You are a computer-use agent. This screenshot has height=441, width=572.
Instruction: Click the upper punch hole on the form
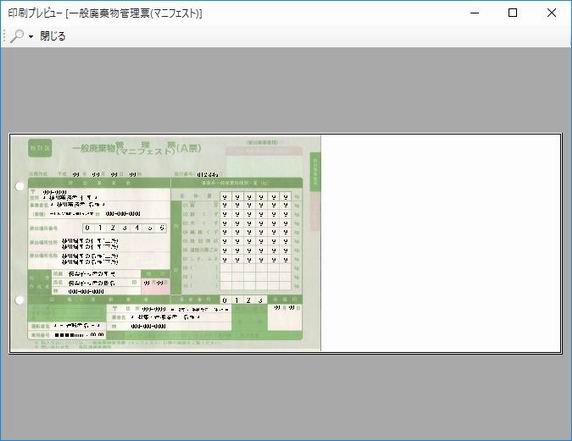20,186
